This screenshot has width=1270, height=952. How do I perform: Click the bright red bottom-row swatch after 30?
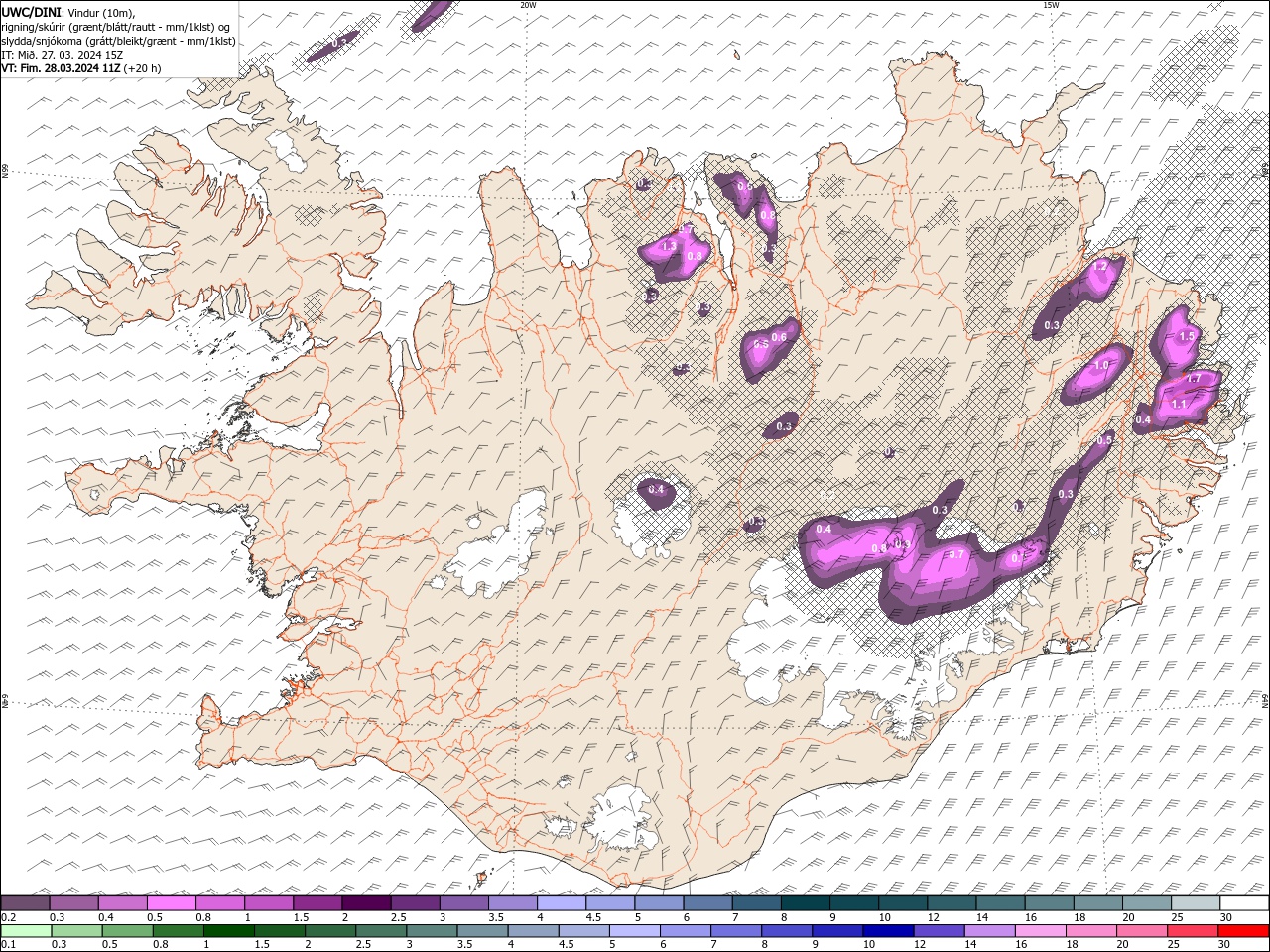(x=1243, y=931)
